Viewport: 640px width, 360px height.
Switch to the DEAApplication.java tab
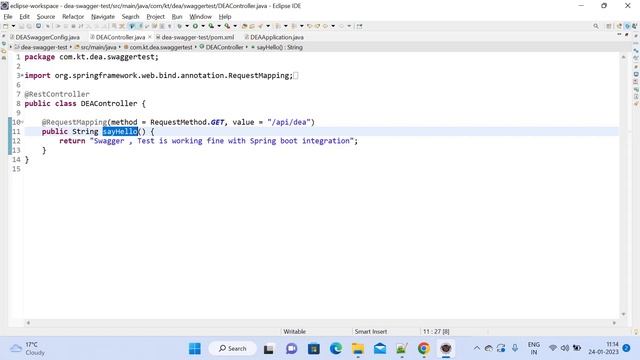(x=274, y=37)
